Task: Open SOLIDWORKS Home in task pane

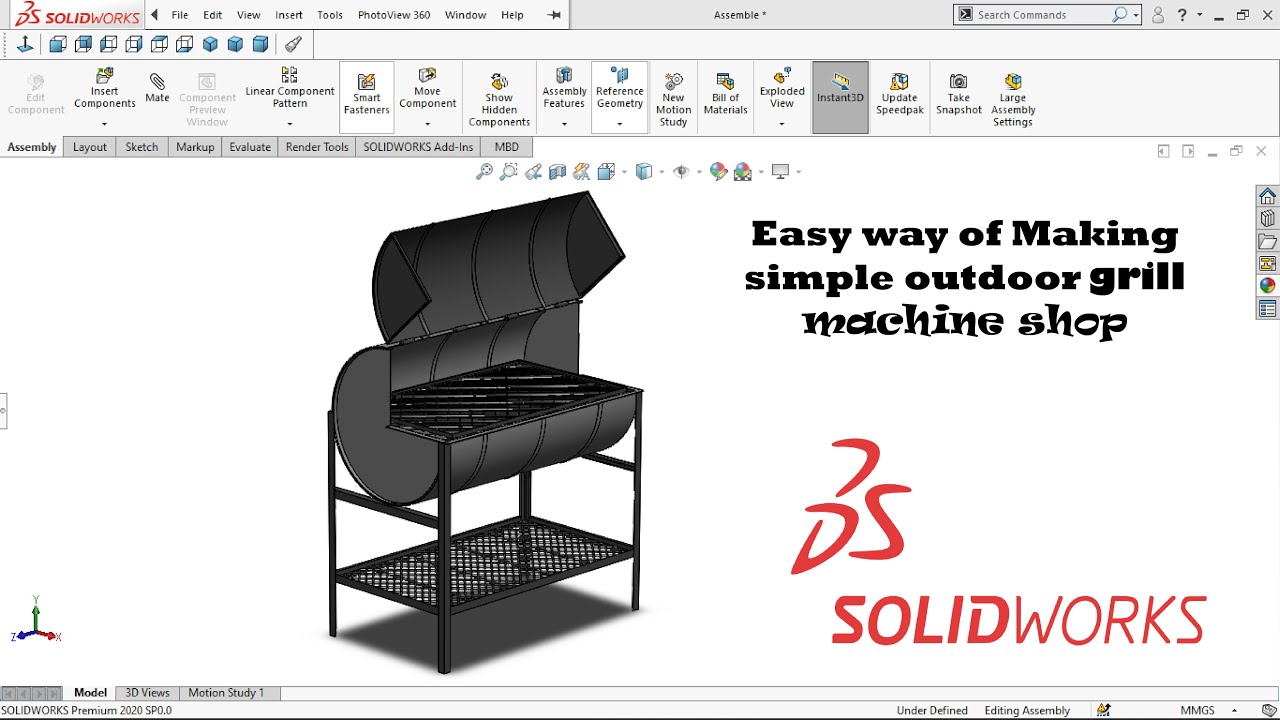Action: click(1268, 196)
